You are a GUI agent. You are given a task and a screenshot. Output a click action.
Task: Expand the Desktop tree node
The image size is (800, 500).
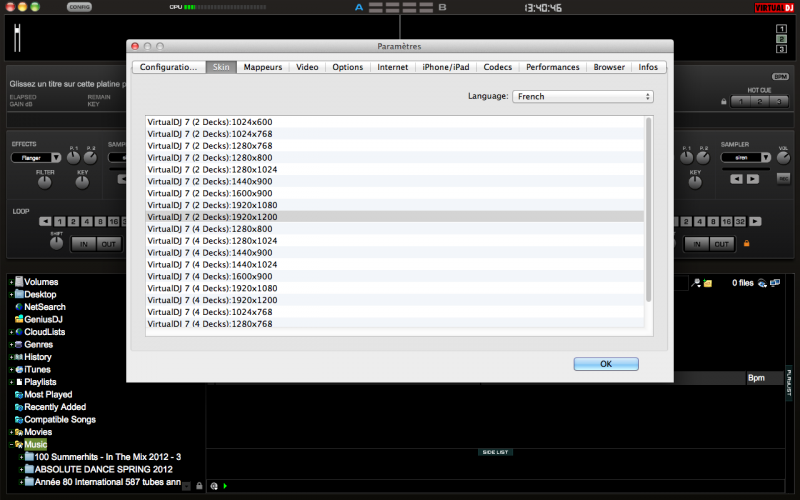pos(11,294)
